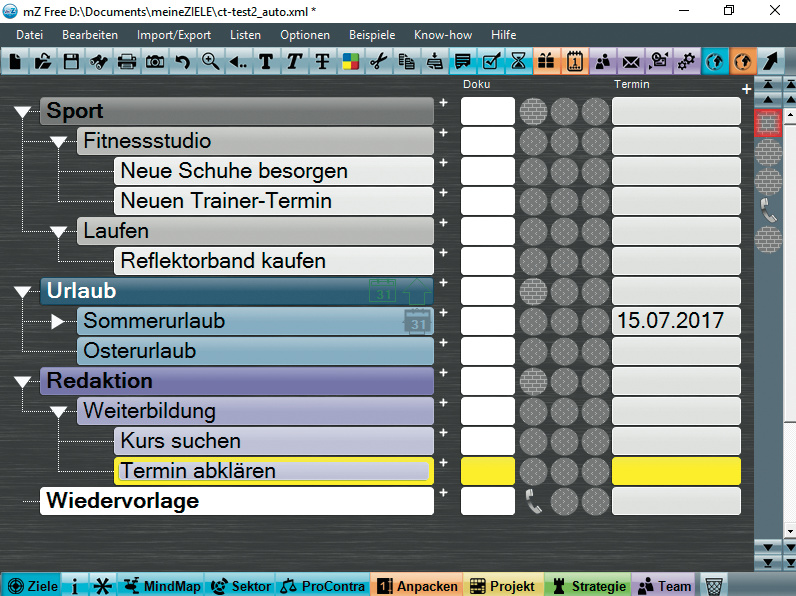Click the hourglass icon
Image resolution: width=796 pixels, height=596 pixels.
click(x=518, y=61)
